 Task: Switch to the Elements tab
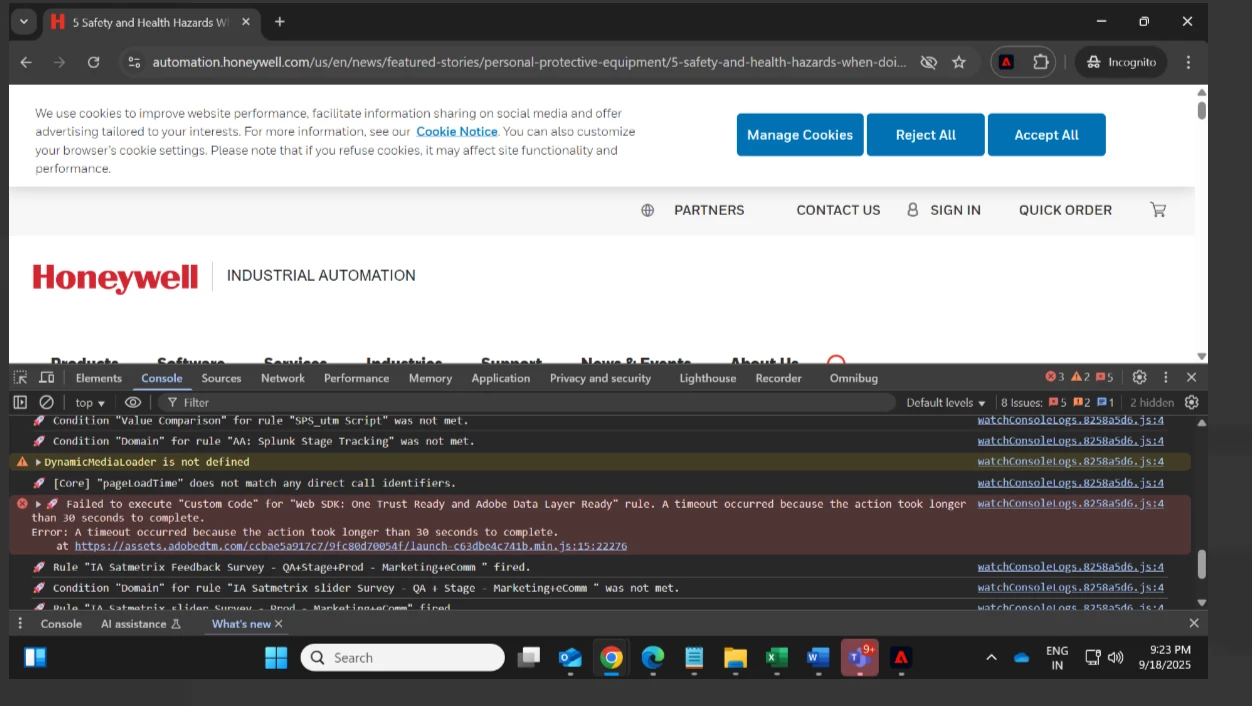point(99,378)
